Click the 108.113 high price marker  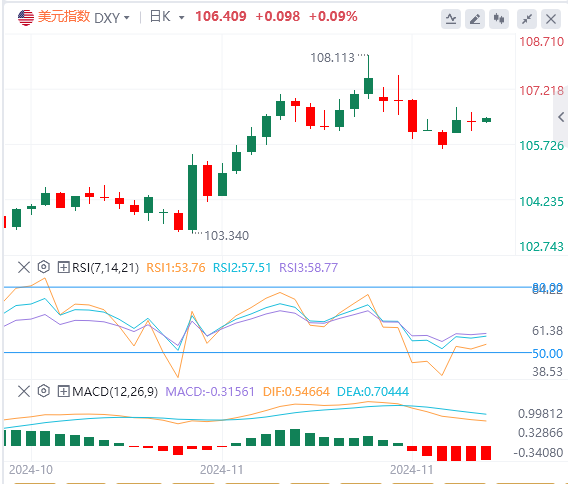tap(332, 58)
